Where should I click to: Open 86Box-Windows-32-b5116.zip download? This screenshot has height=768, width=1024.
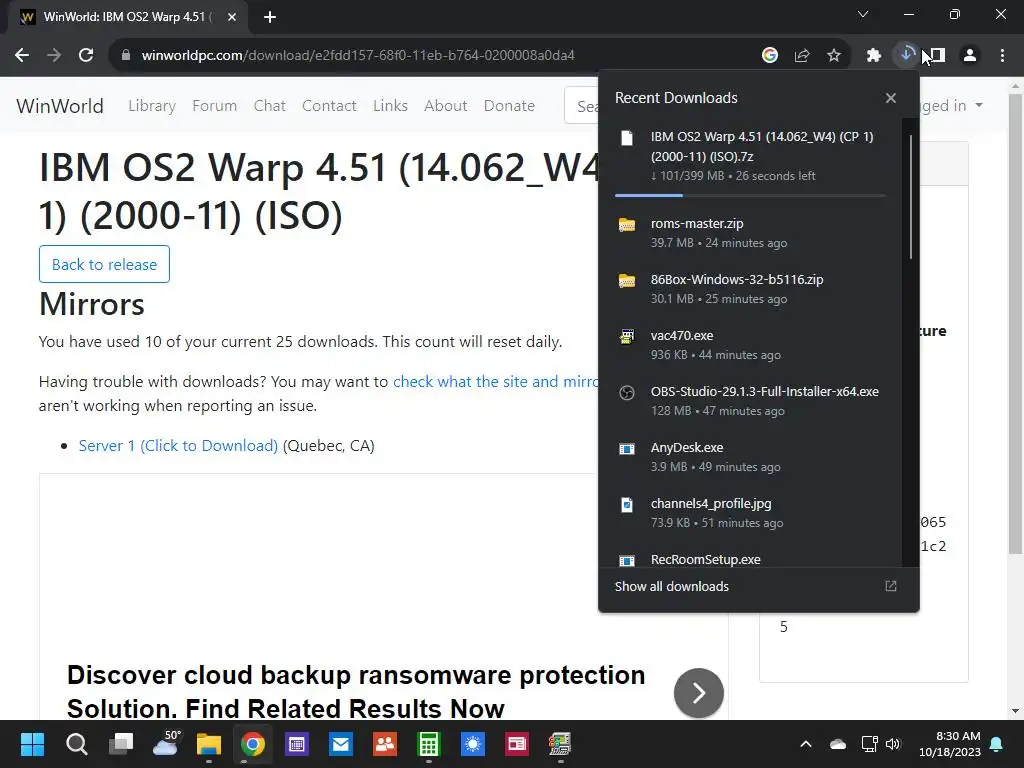(750, 289)
